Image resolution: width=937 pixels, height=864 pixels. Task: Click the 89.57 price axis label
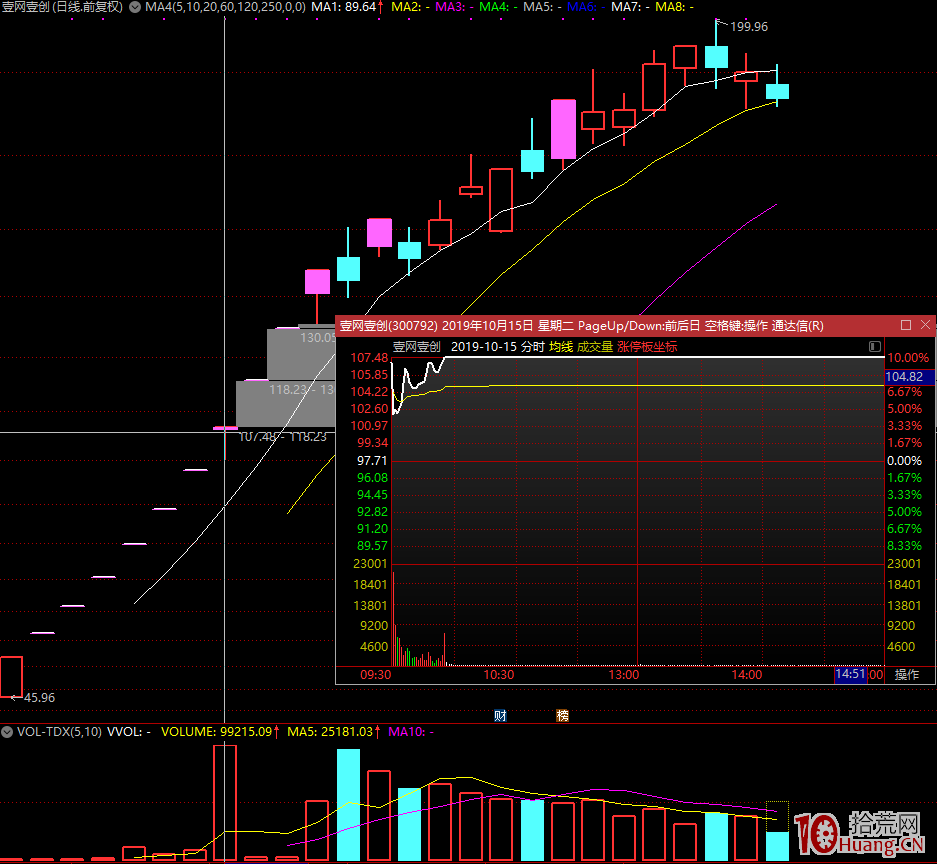(x=372, y=546)
